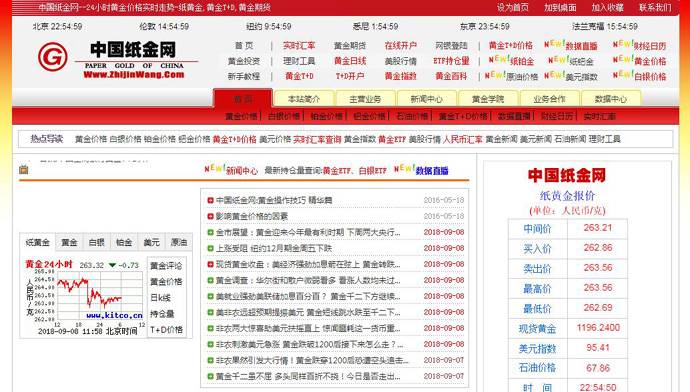Open 日k线 beside the chart
This screenshot has width=690, height=392.
[x=160, y=298]
